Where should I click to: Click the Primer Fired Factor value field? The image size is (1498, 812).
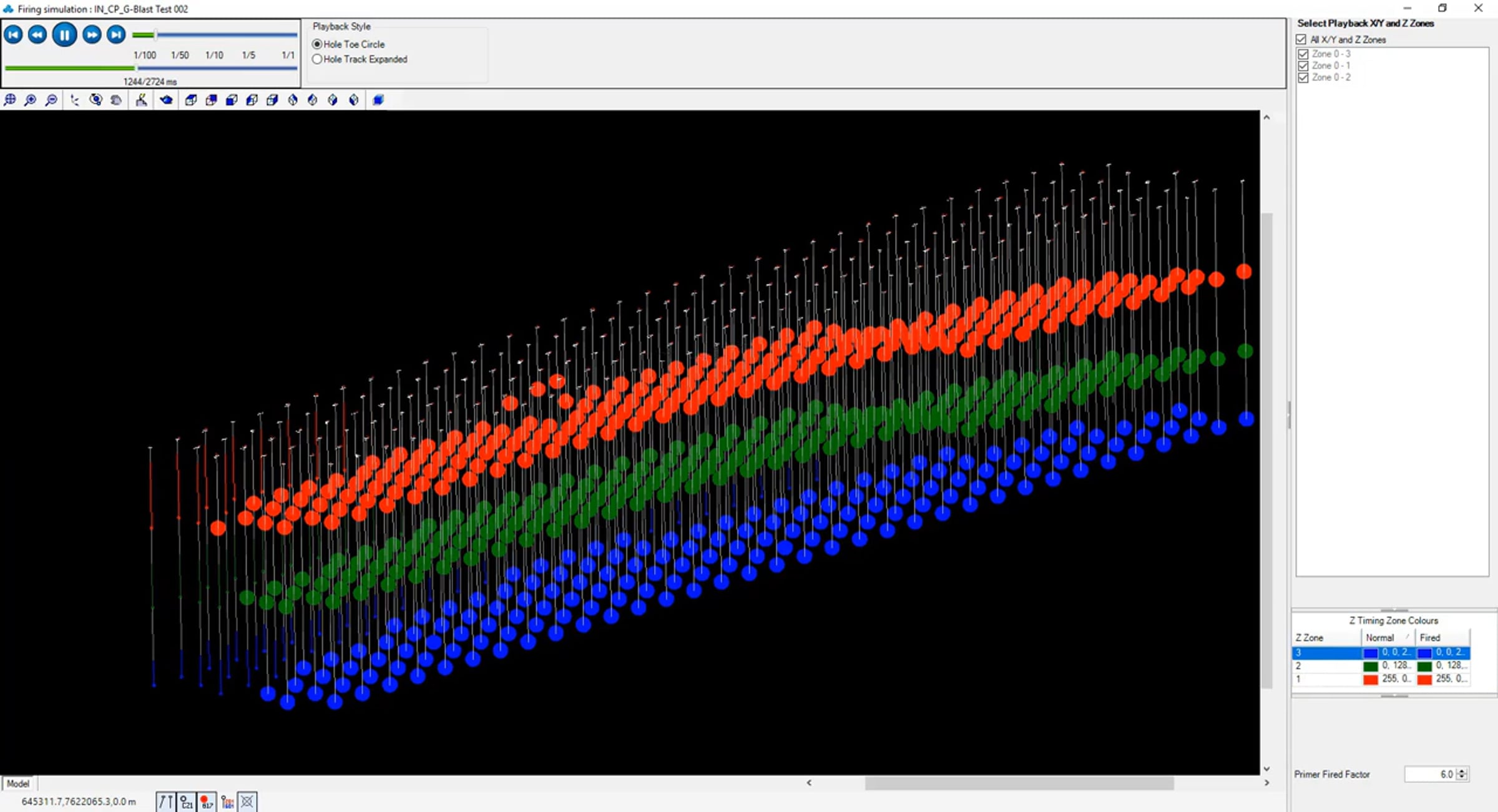click(1430, 774)
